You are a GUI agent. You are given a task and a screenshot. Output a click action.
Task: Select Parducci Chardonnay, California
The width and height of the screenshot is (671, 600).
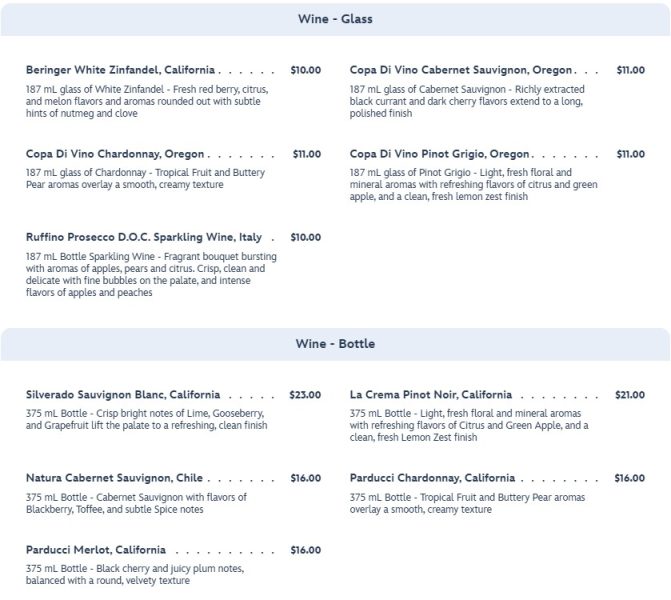click(x=433, y=478)
